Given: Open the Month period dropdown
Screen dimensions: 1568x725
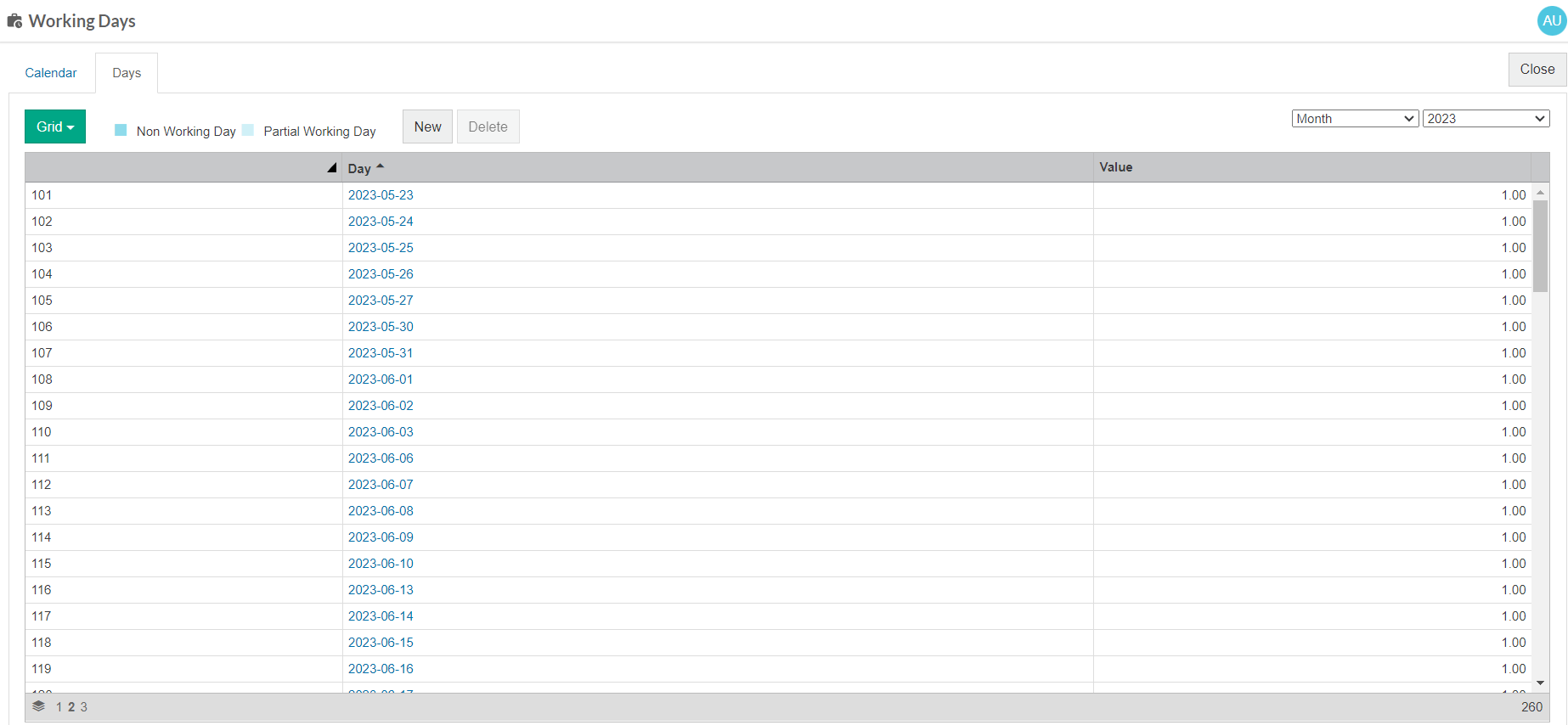Looking at the screenshot, I should pos(1355,119).
